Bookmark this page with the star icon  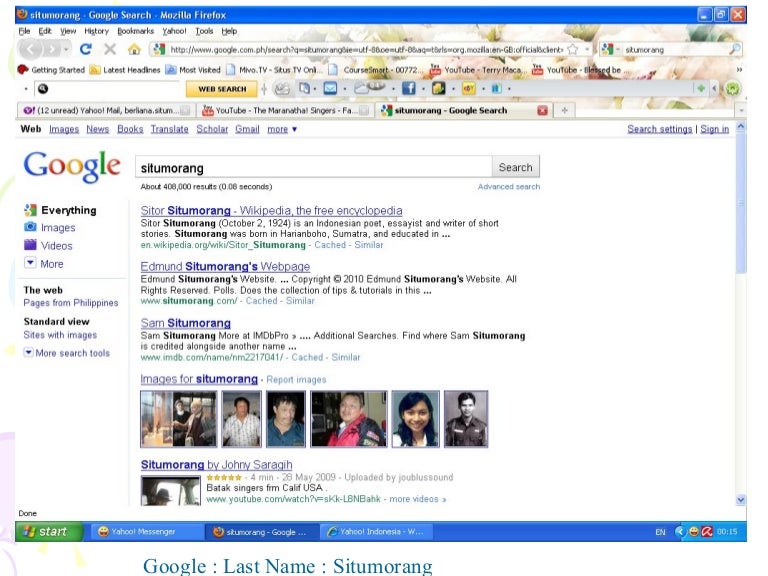click(573, 49)
